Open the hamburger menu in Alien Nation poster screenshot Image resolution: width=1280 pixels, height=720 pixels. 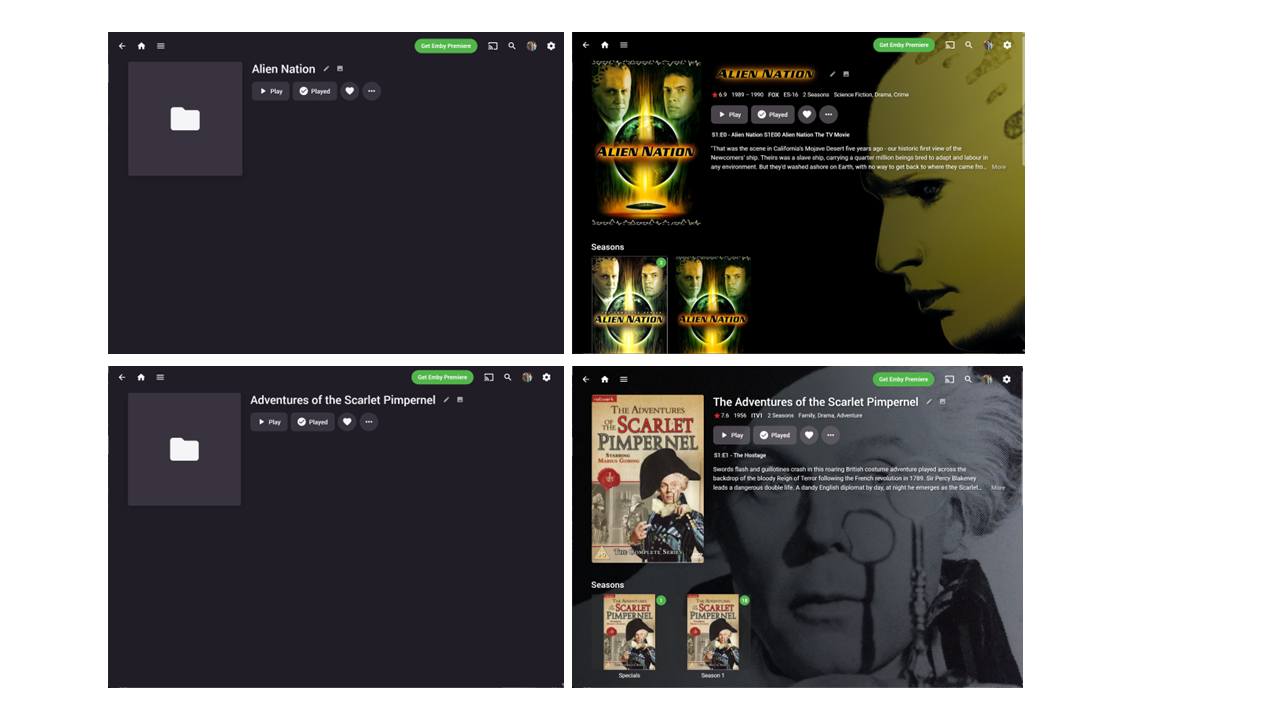click(x=624, y=45)
